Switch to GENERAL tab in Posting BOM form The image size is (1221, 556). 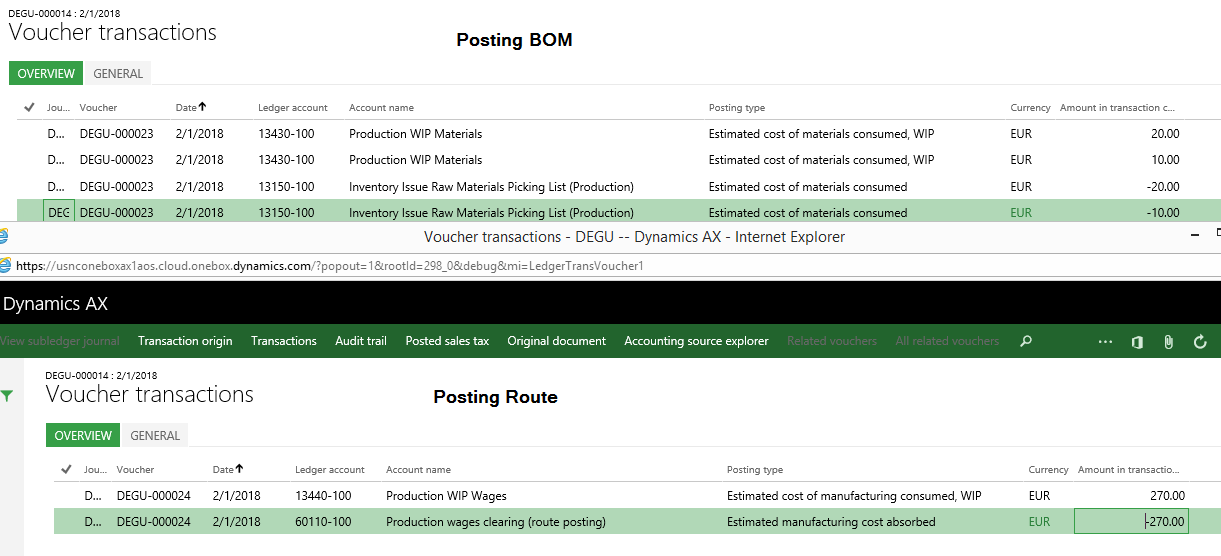118,74
